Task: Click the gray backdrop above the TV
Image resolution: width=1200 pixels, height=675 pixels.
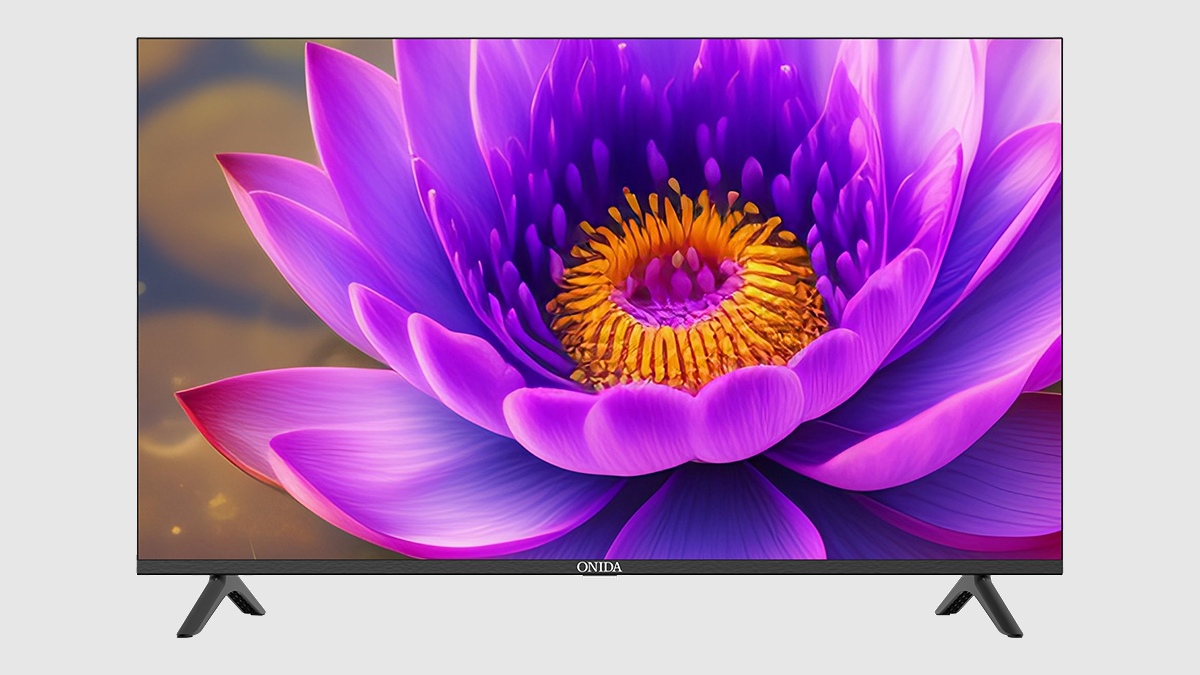Action: coord(600,18)
